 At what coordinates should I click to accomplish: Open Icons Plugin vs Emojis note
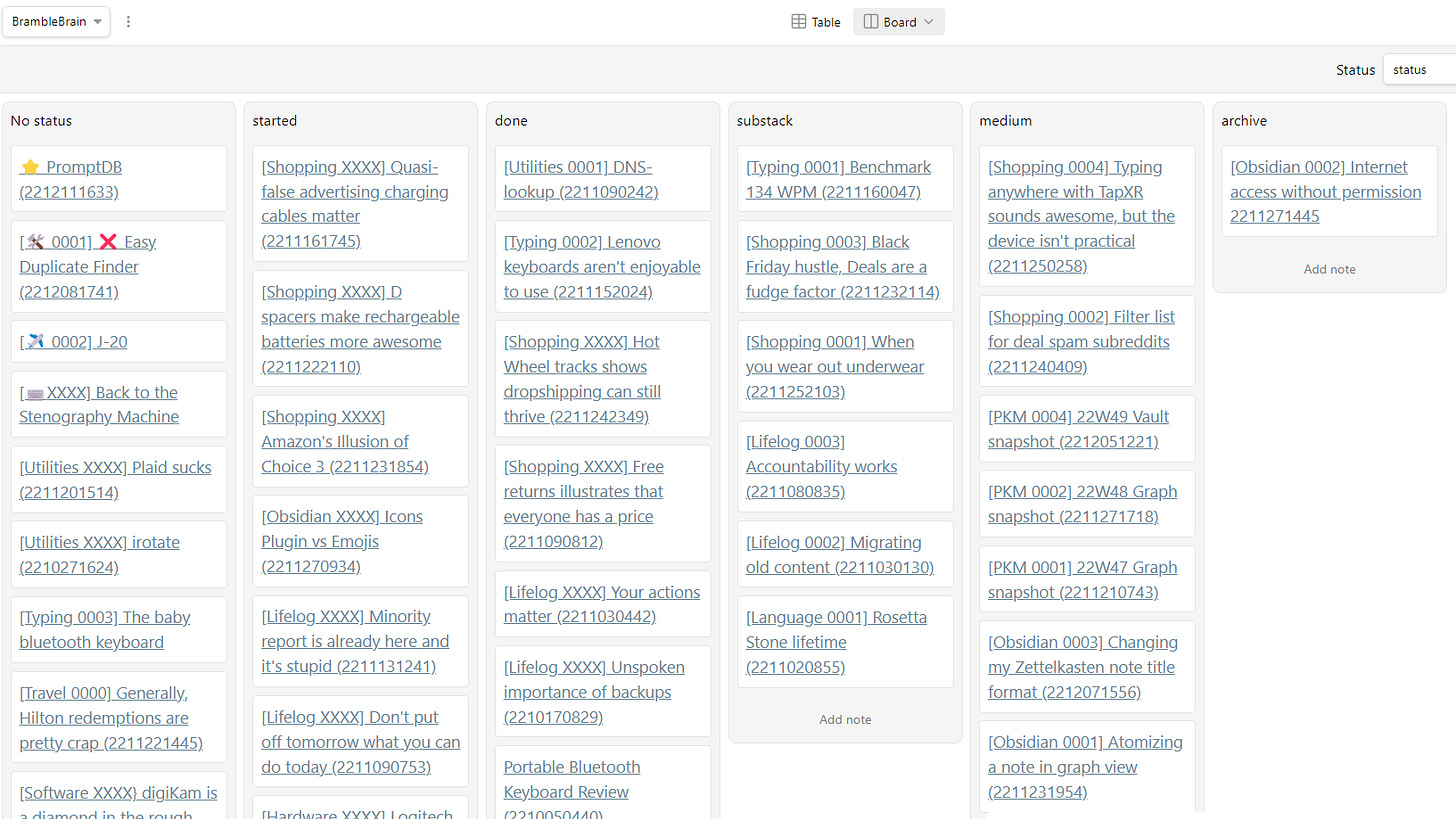click(360, 541)
